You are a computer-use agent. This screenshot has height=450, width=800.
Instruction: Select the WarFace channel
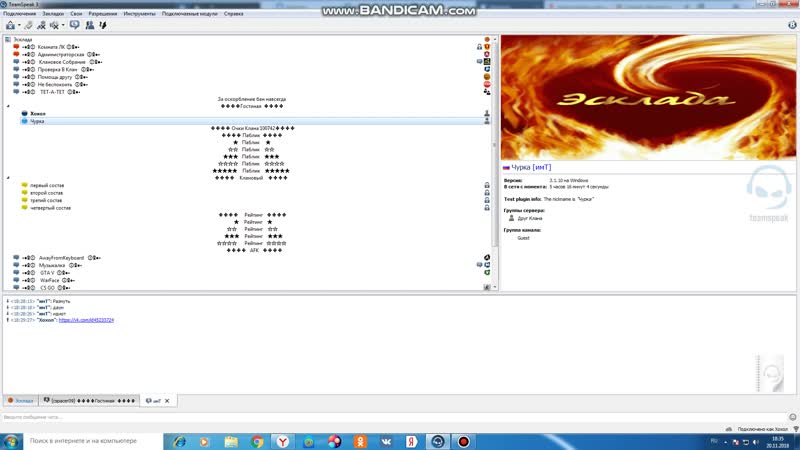click(x=49, y=281)
